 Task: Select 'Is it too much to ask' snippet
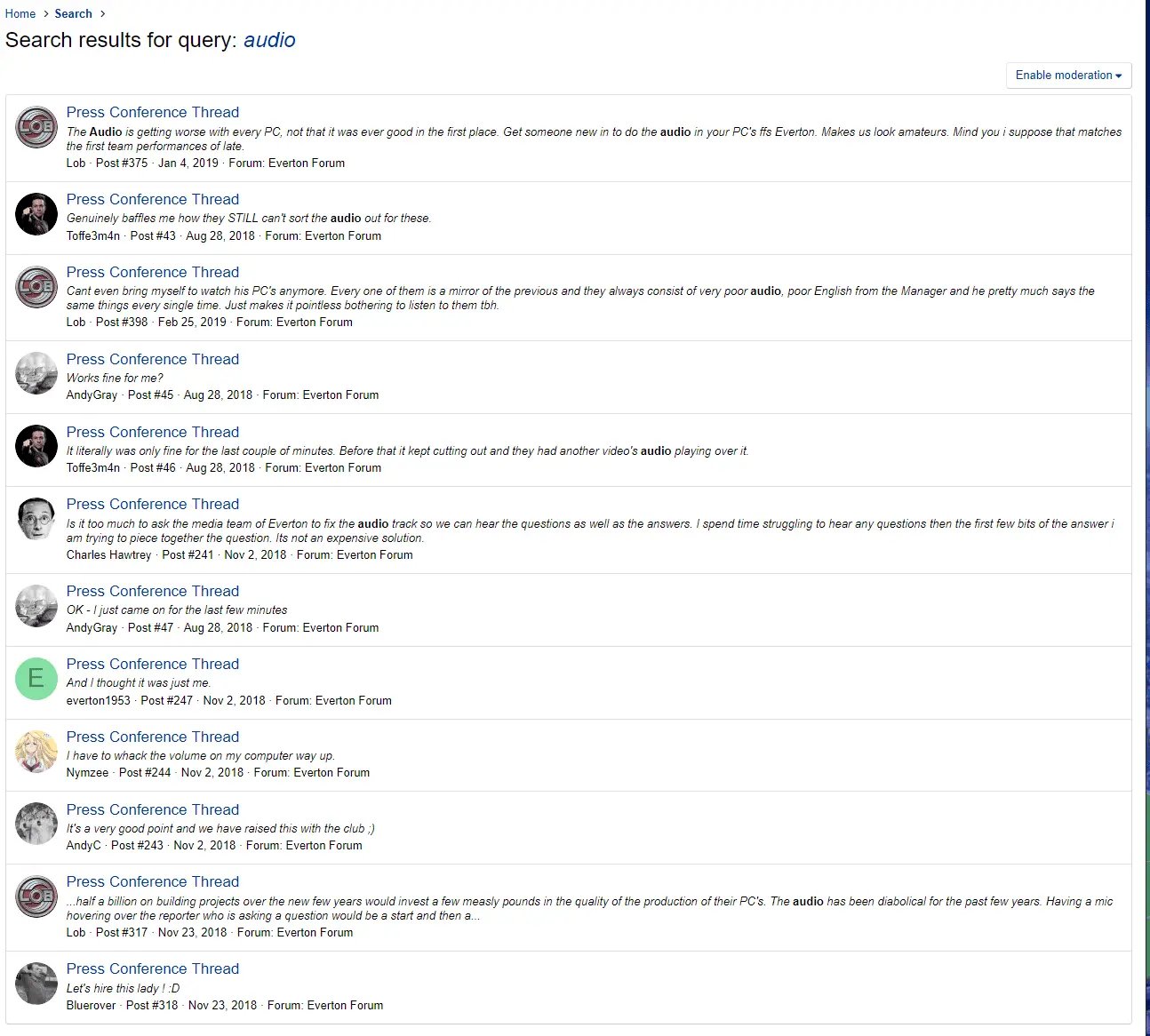click(x=590, y=530)
